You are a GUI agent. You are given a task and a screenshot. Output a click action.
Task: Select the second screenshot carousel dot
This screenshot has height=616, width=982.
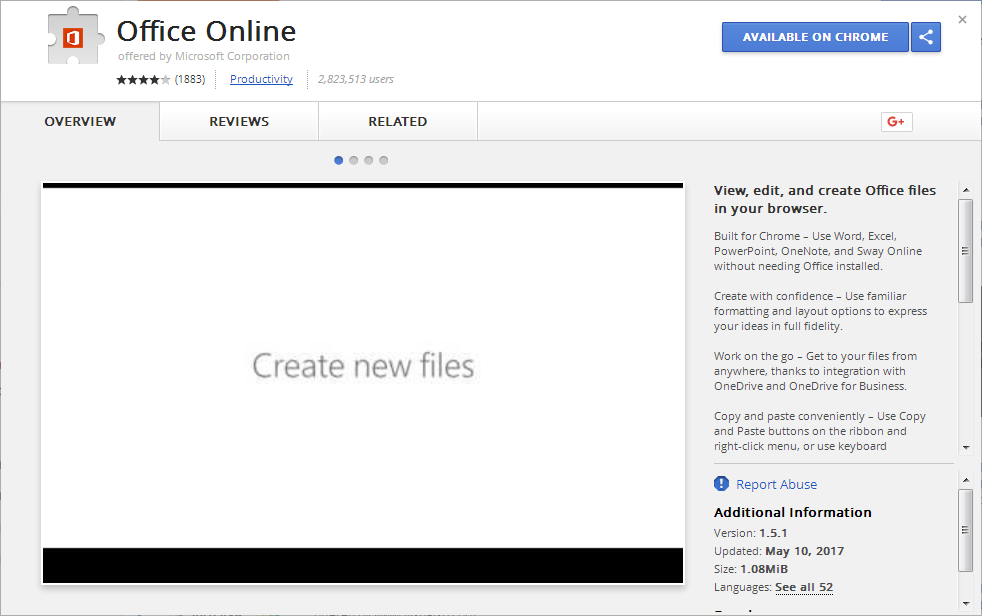354,160
